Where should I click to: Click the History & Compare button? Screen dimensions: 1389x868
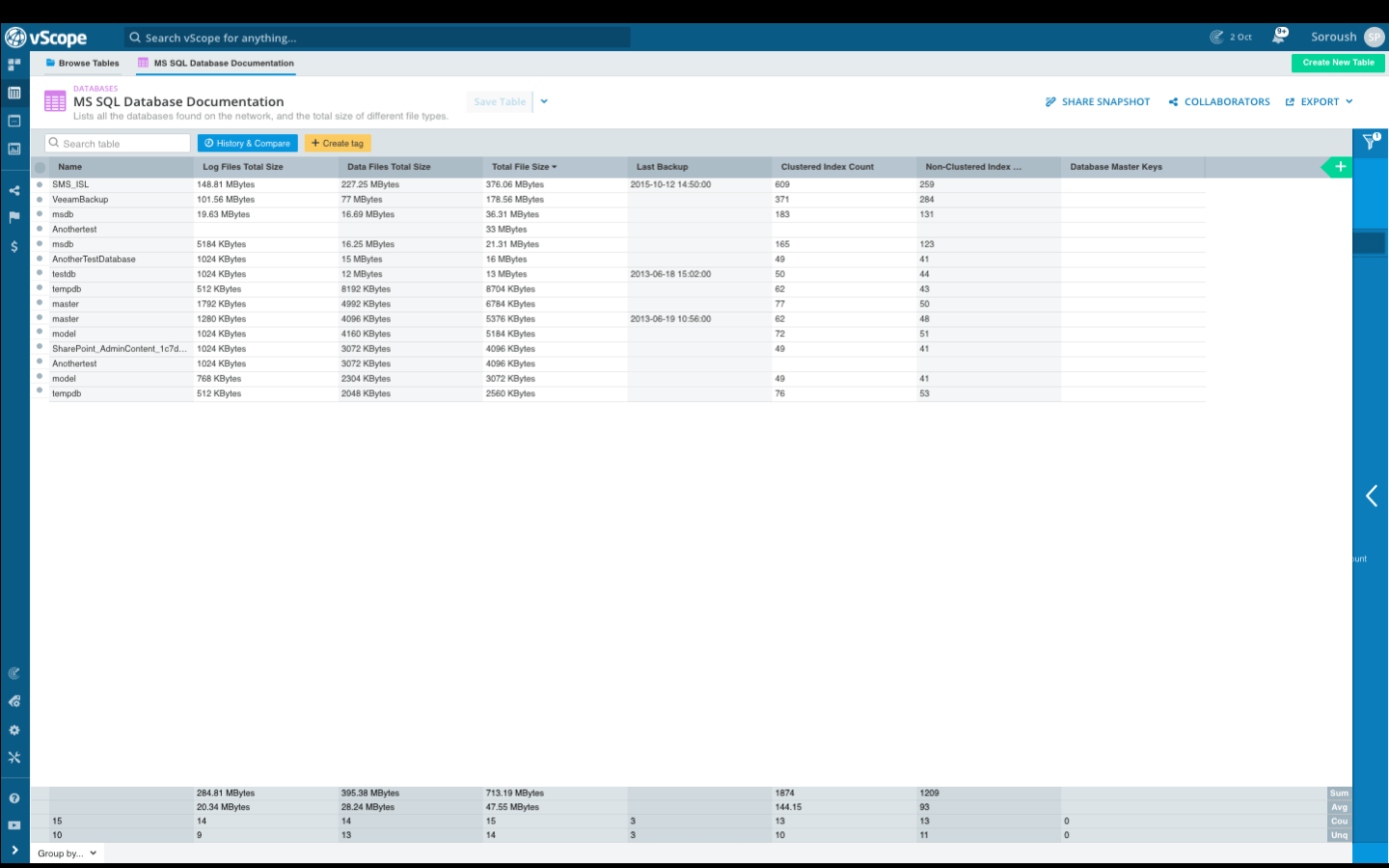pos(248,143)
